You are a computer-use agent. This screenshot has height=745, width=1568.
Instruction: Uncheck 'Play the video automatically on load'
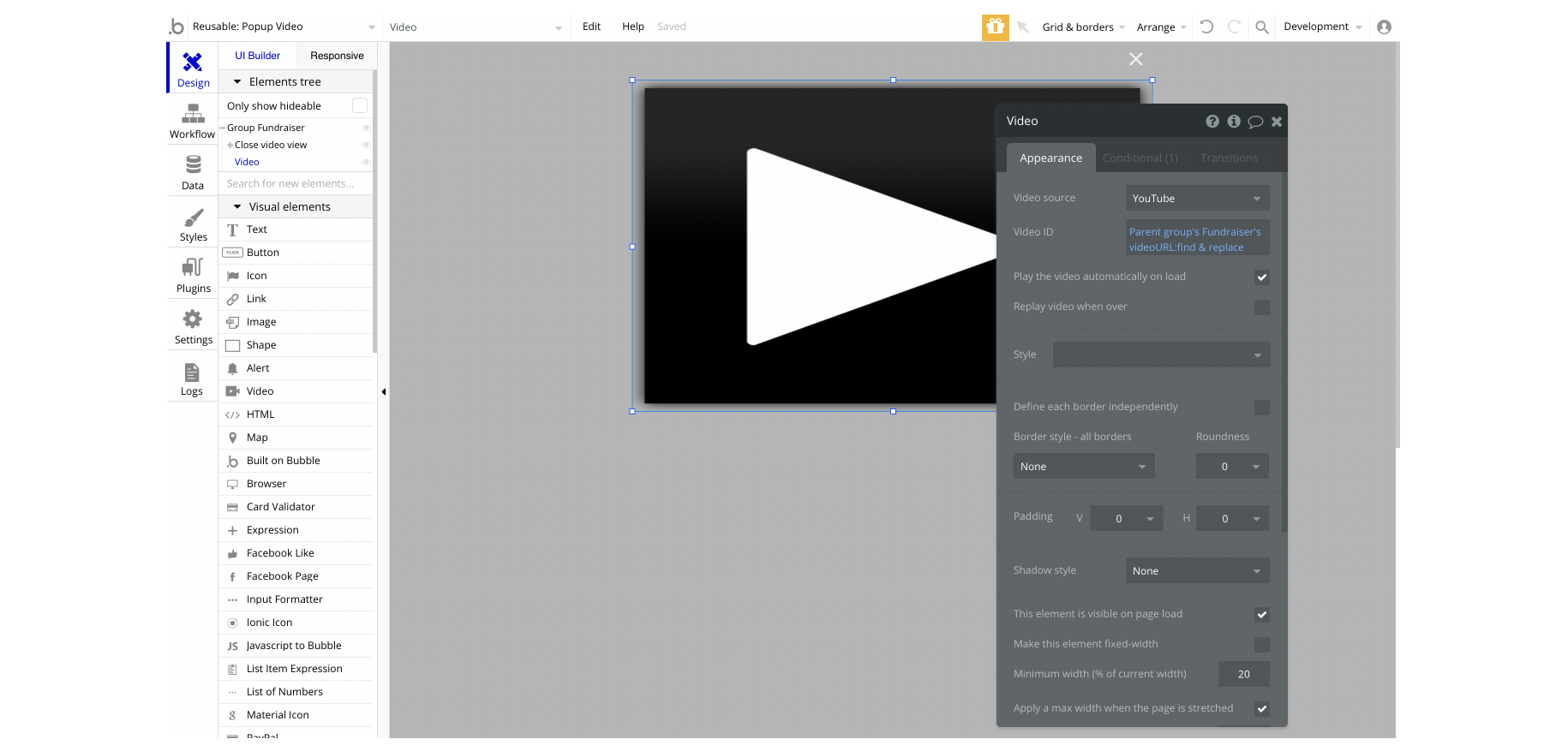point(1261,277)
